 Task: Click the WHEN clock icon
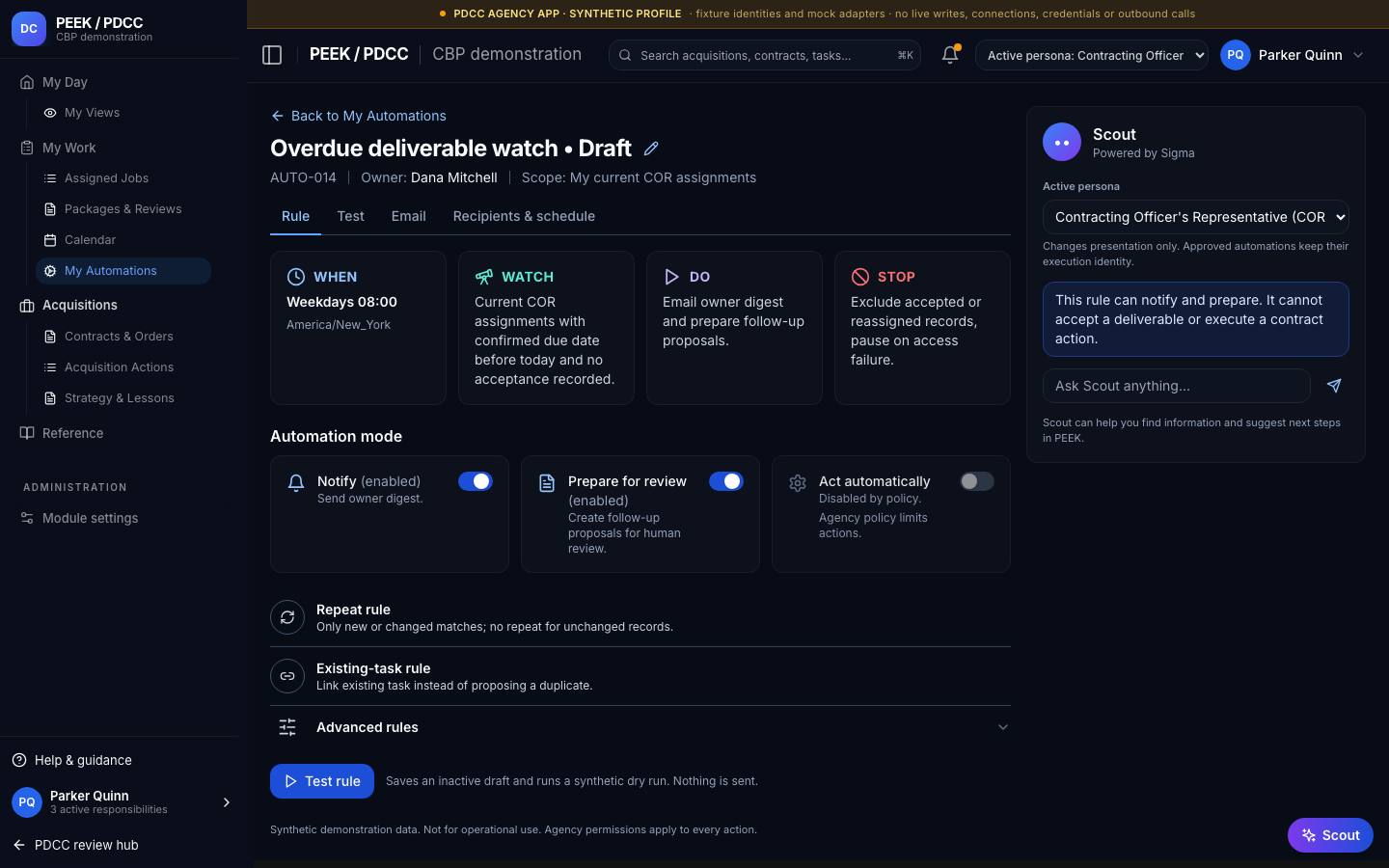pyautogui.click(x=296, y=277)
